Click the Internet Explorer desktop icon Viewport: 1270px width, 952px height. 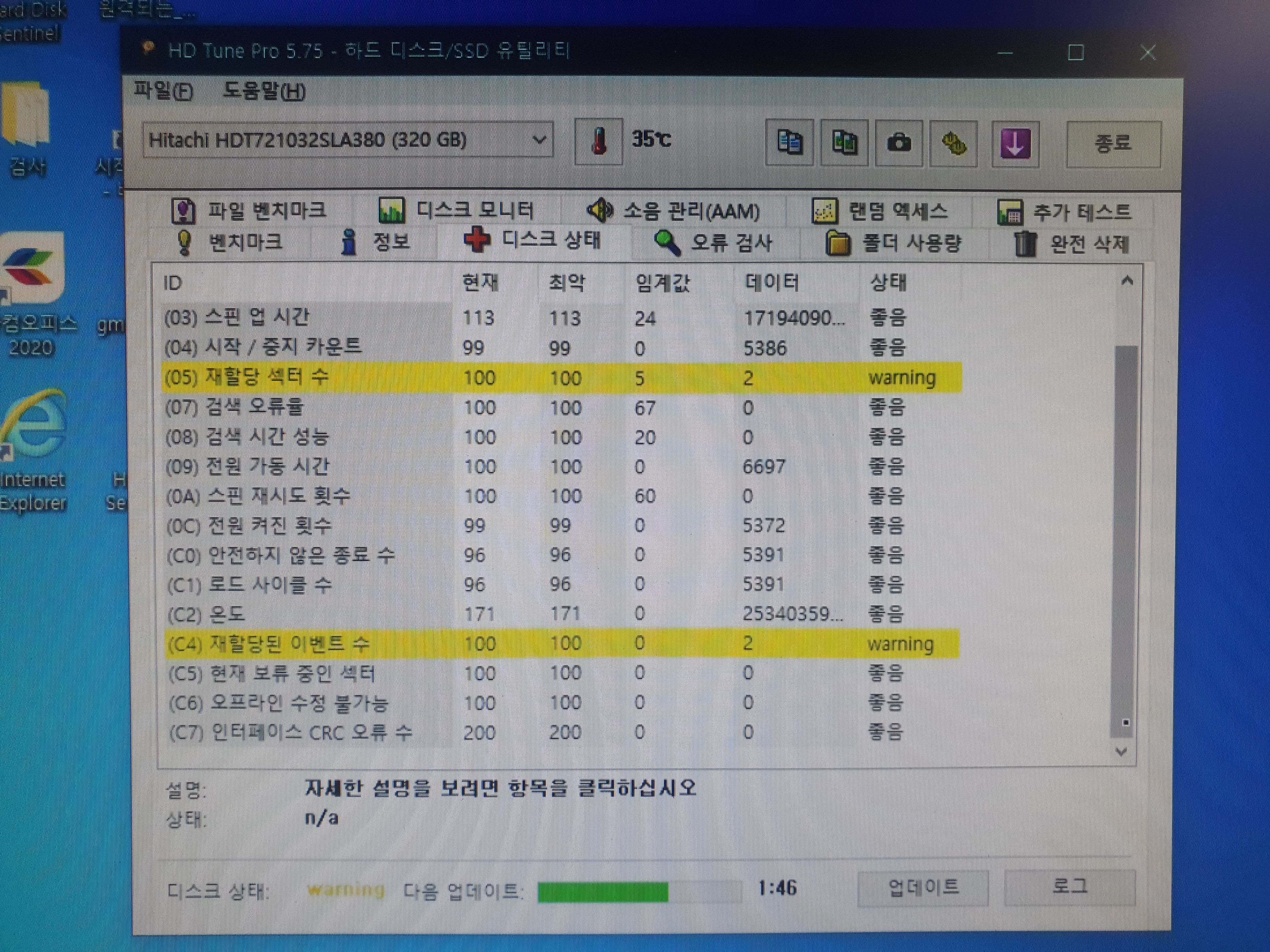click(33, 451)
